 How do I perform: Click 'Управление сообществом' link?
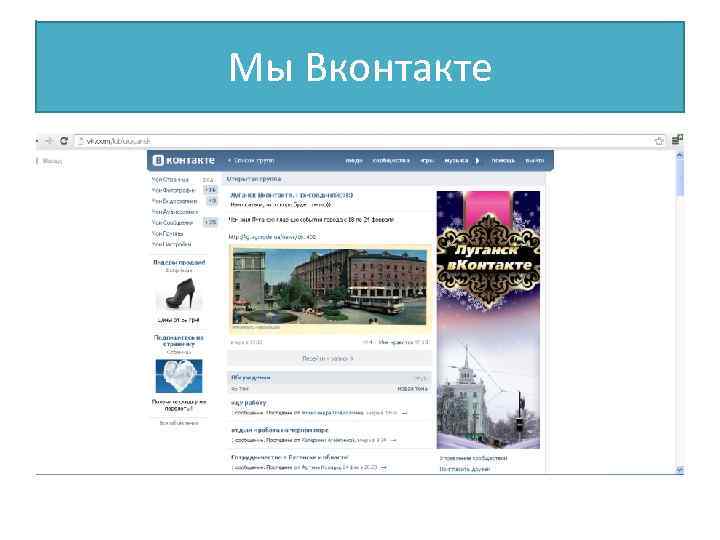point(473,458)
